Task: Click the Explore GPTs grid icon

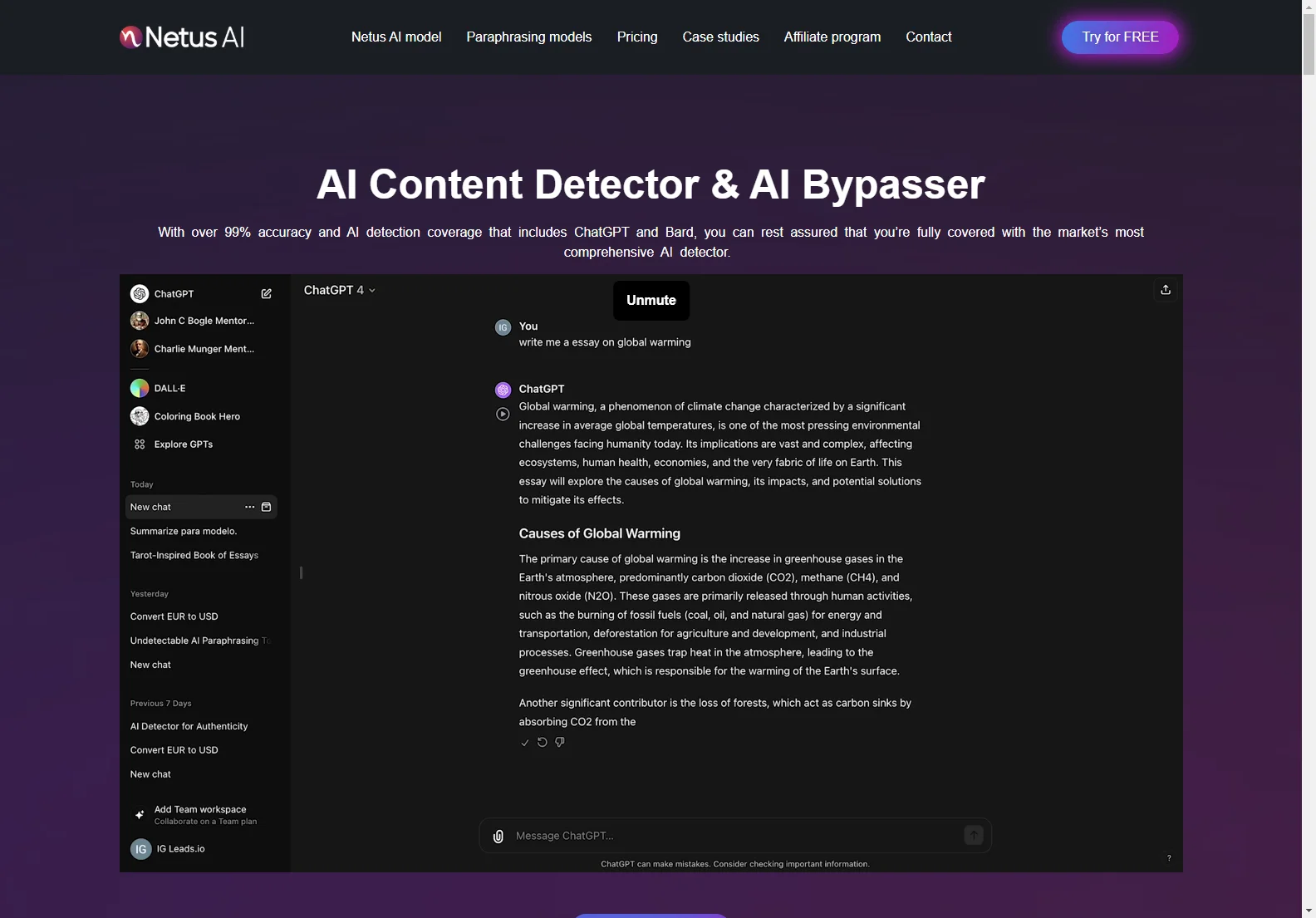Action: point(140,444)
